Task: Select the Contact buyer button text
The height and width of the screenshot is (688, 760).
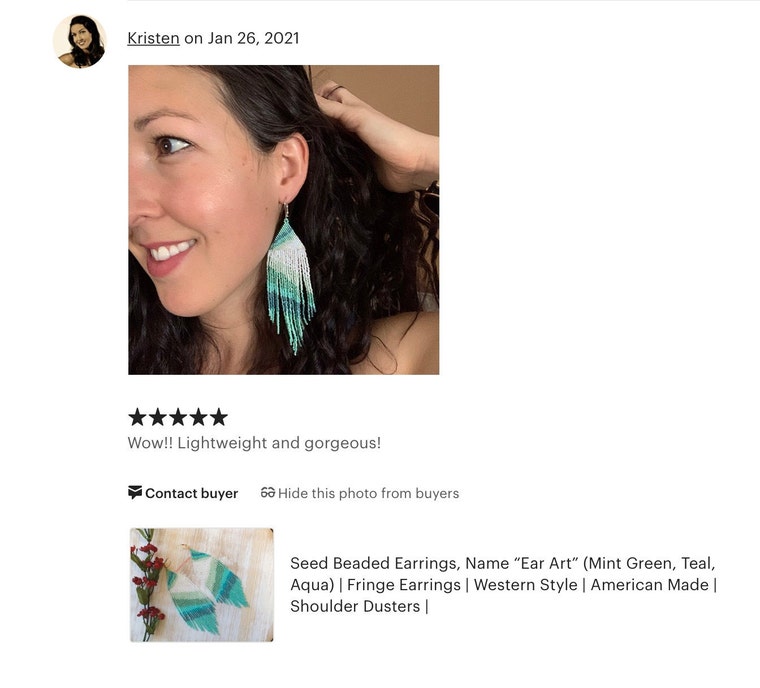Action: (191, 494)
